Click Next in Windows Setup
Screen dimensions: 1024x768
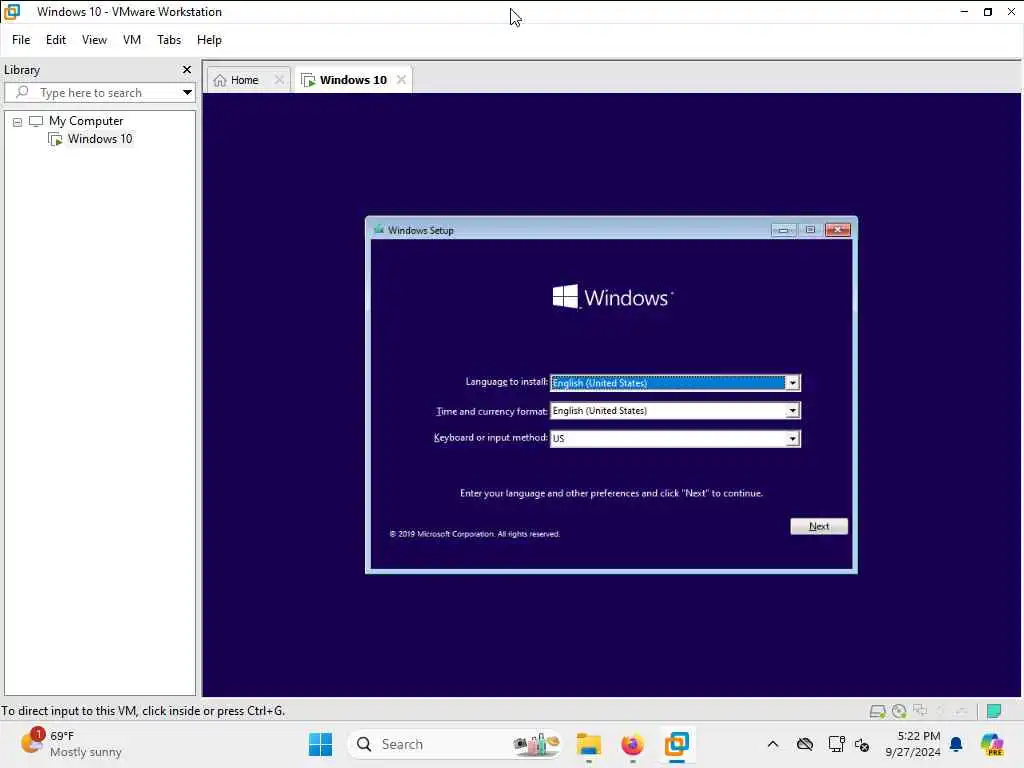coord(819,526)
